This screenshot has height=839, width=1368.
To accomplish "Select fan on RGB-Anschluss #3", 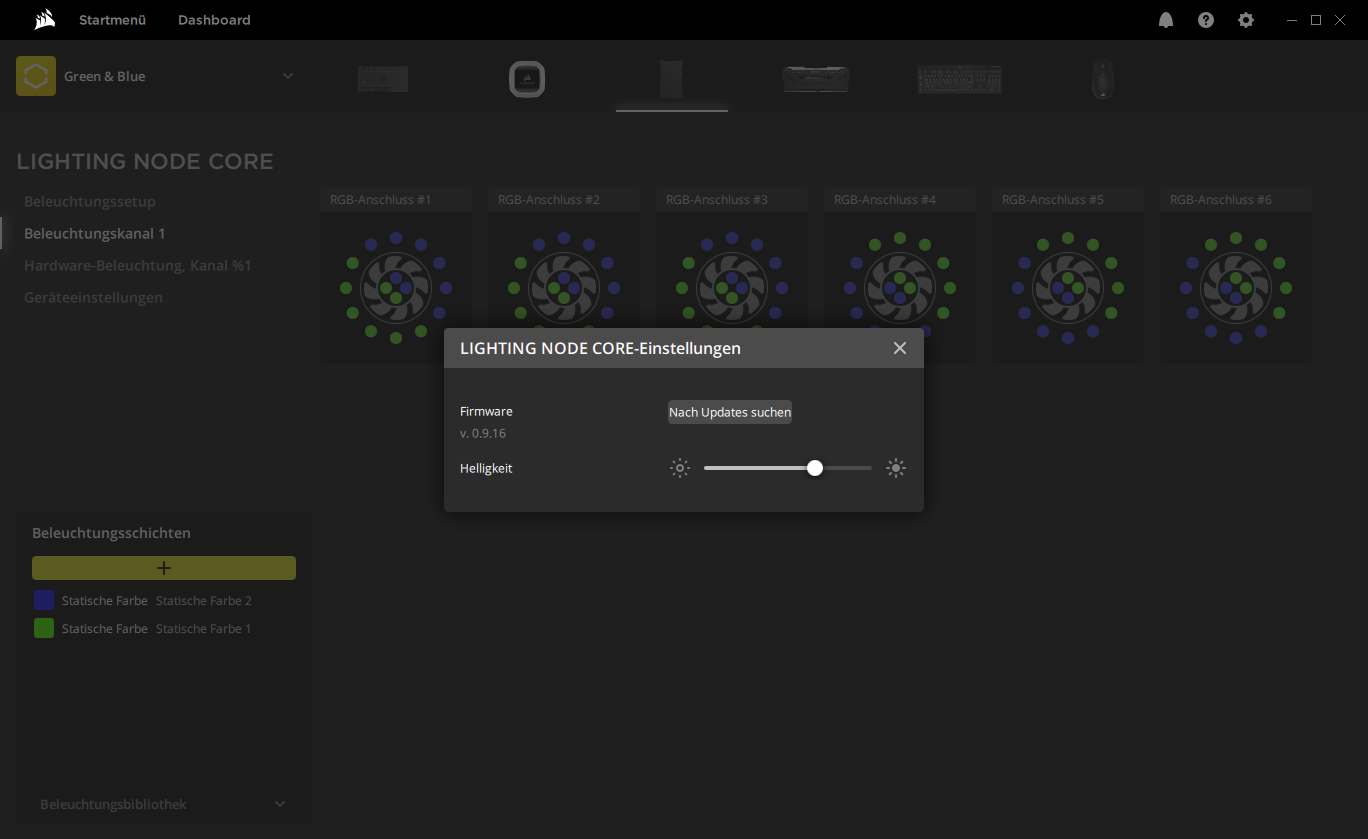I will (732, 288).
